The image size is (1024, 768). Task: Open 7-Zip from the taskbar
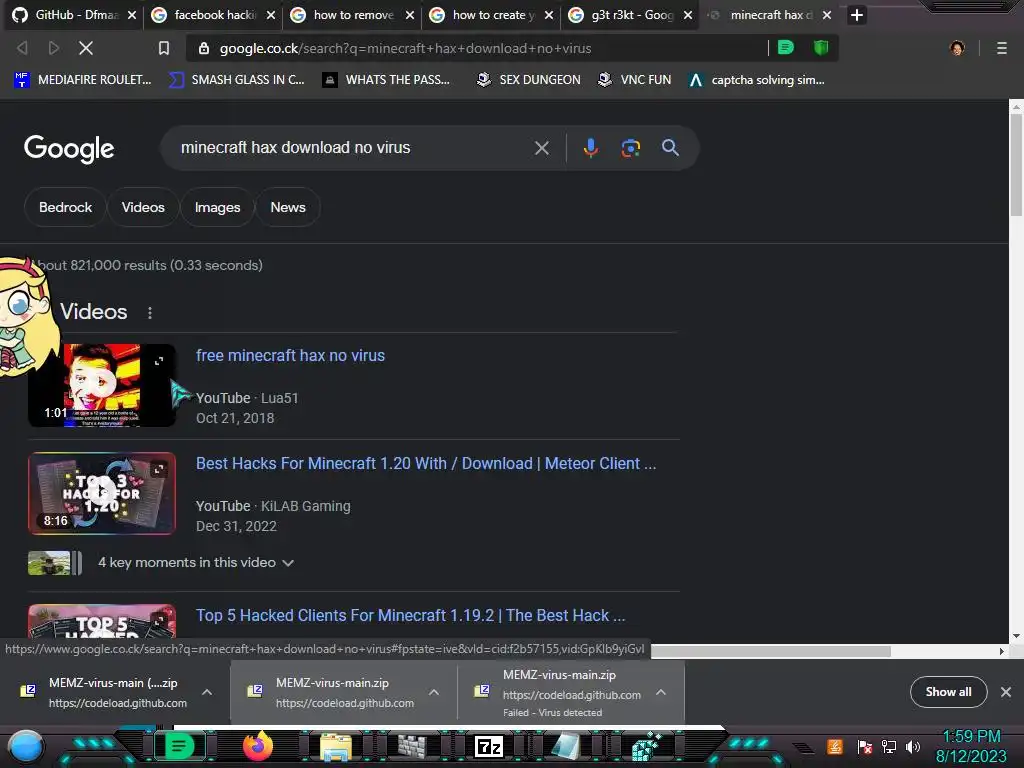(x=489, y=746)
